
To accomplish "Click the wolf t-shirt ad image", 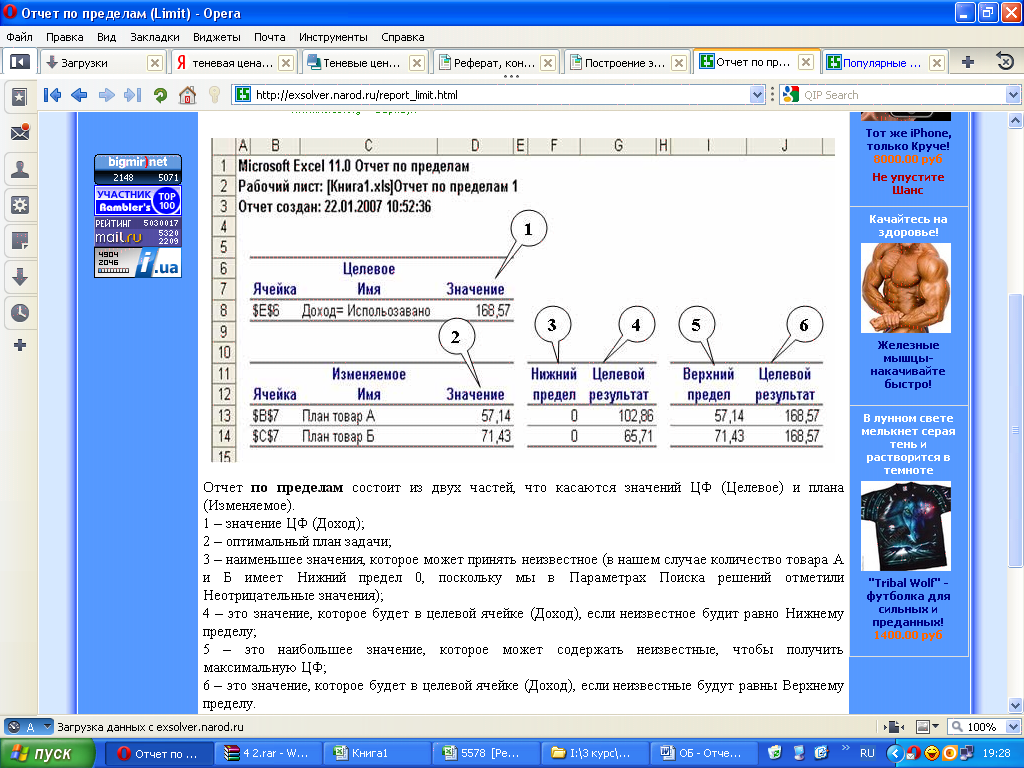I will pos(906,526).
